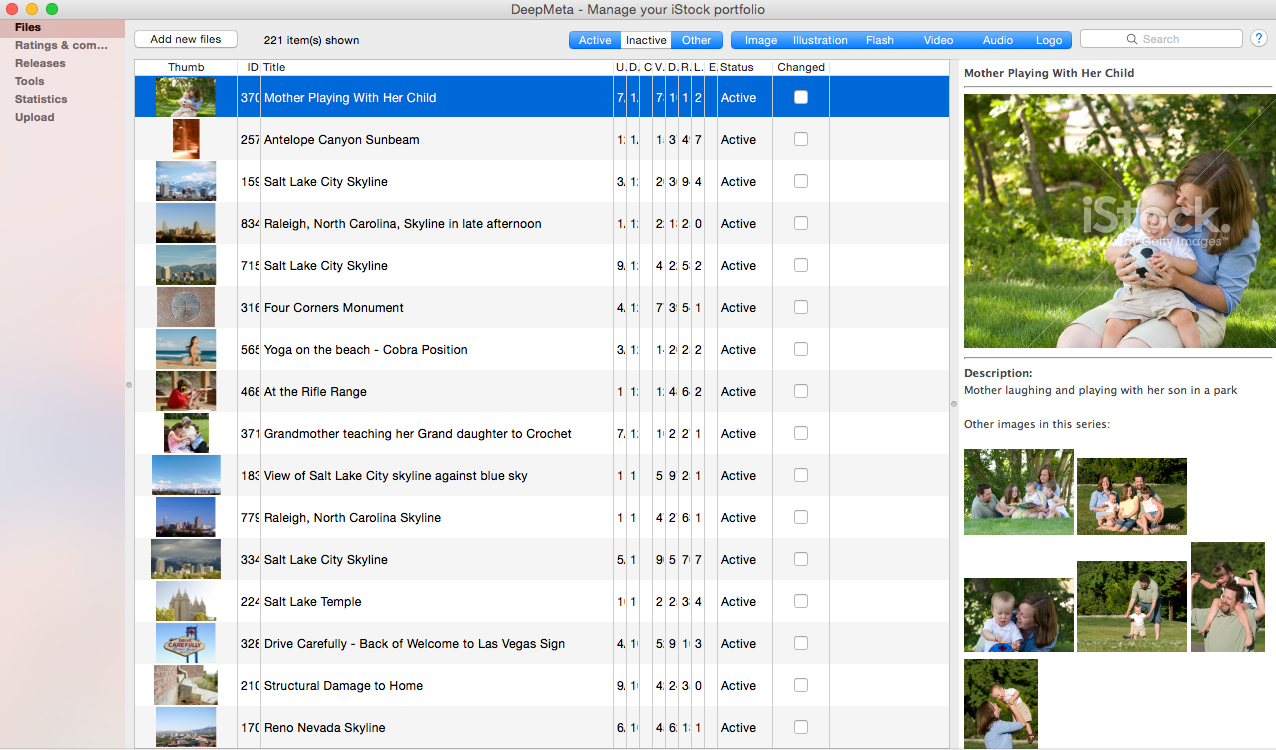
Task: Open the Upload section in the sidebar
Action: [34, 117]
